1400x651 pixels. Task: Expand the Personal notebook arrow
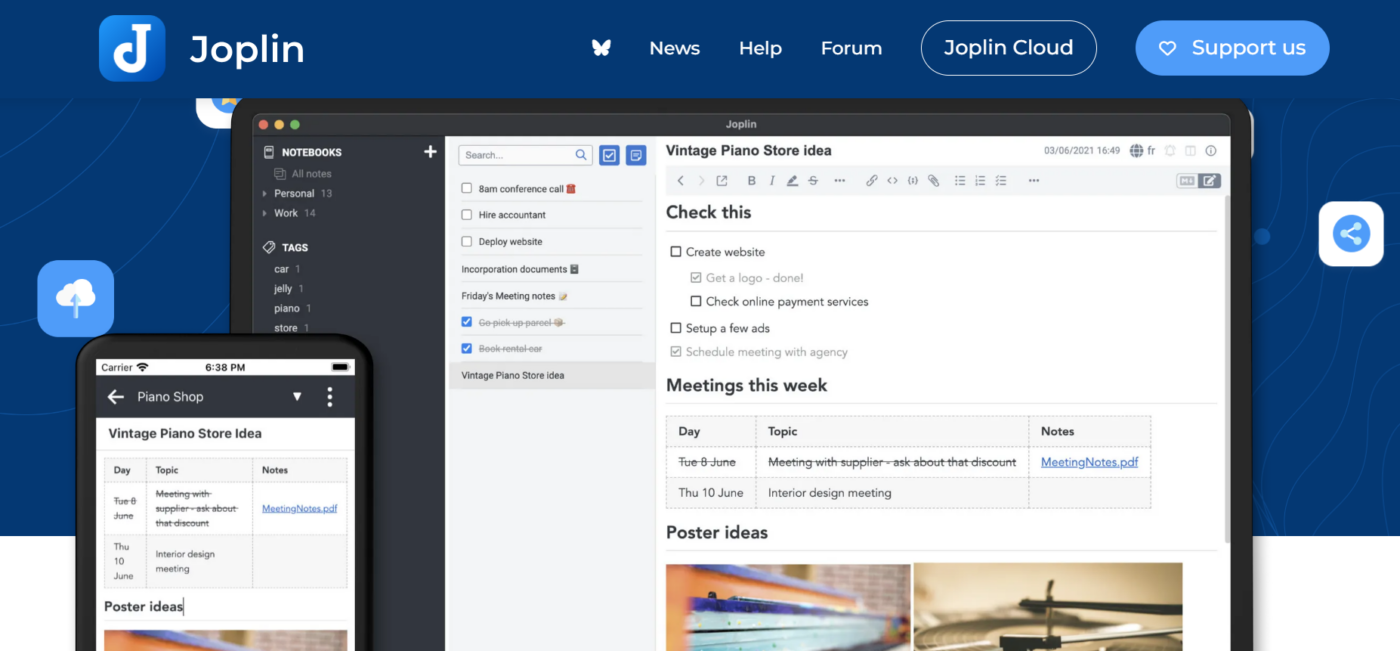[265, 193]
